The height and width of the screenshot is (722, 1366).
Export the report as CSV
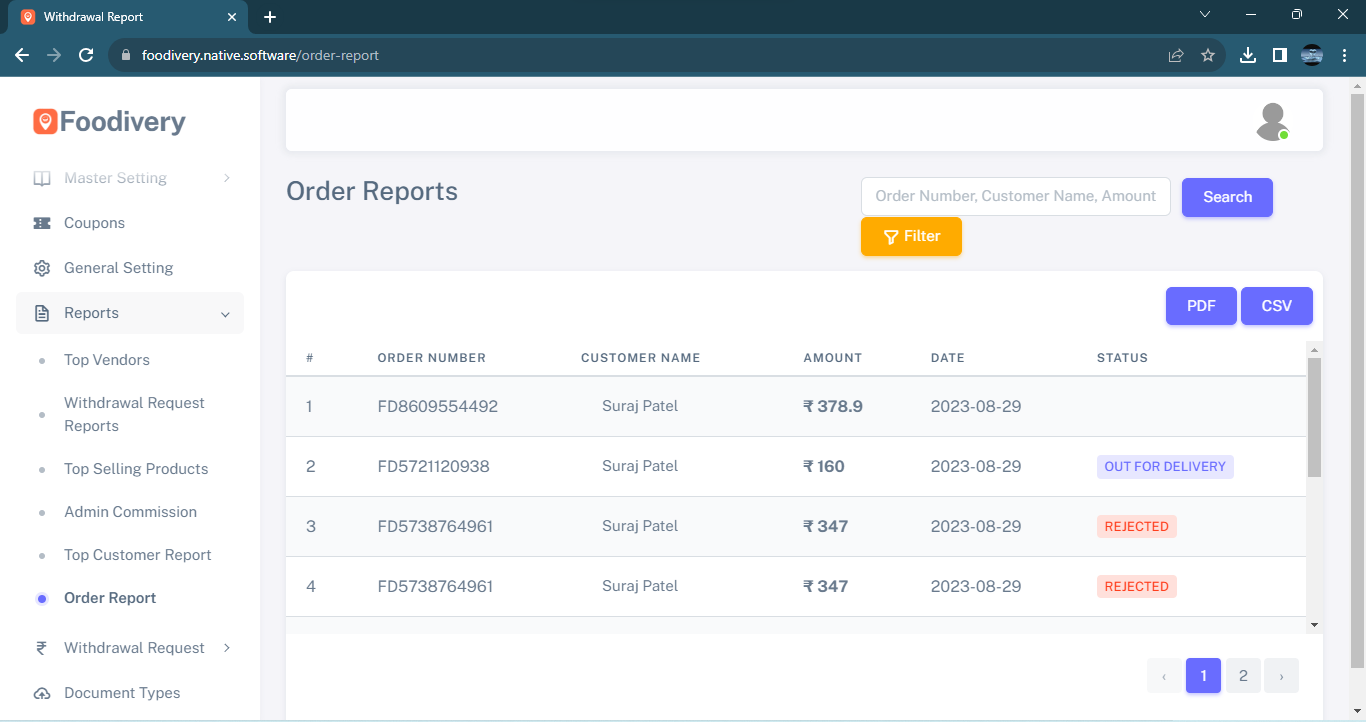[x=1277, y=306]
